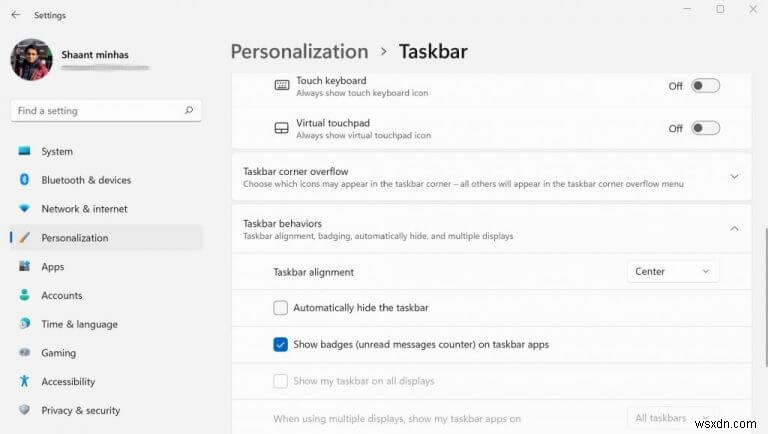Open Taskbar alignment Center dropdown

pyautogui.click(x=672, y=271)
